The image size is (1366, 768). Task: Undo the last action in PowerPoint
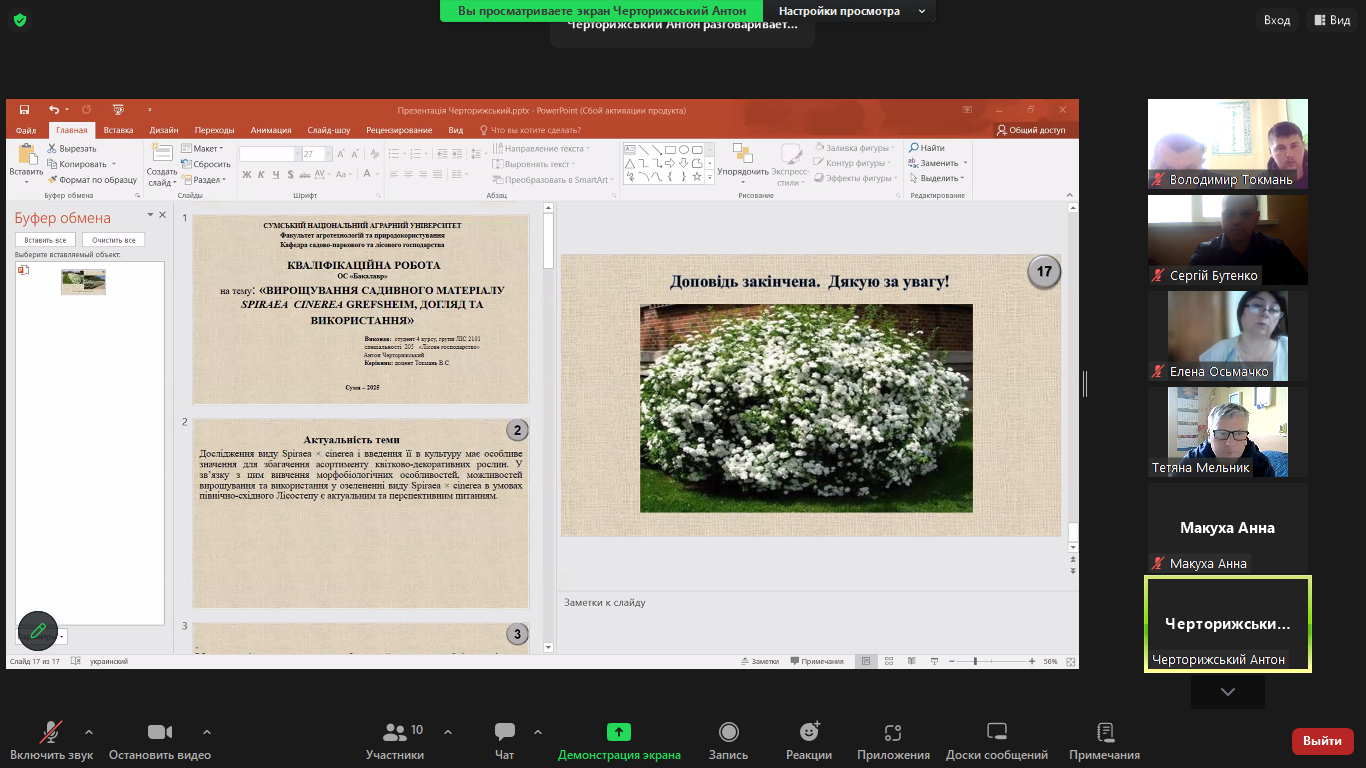(54, 110)
